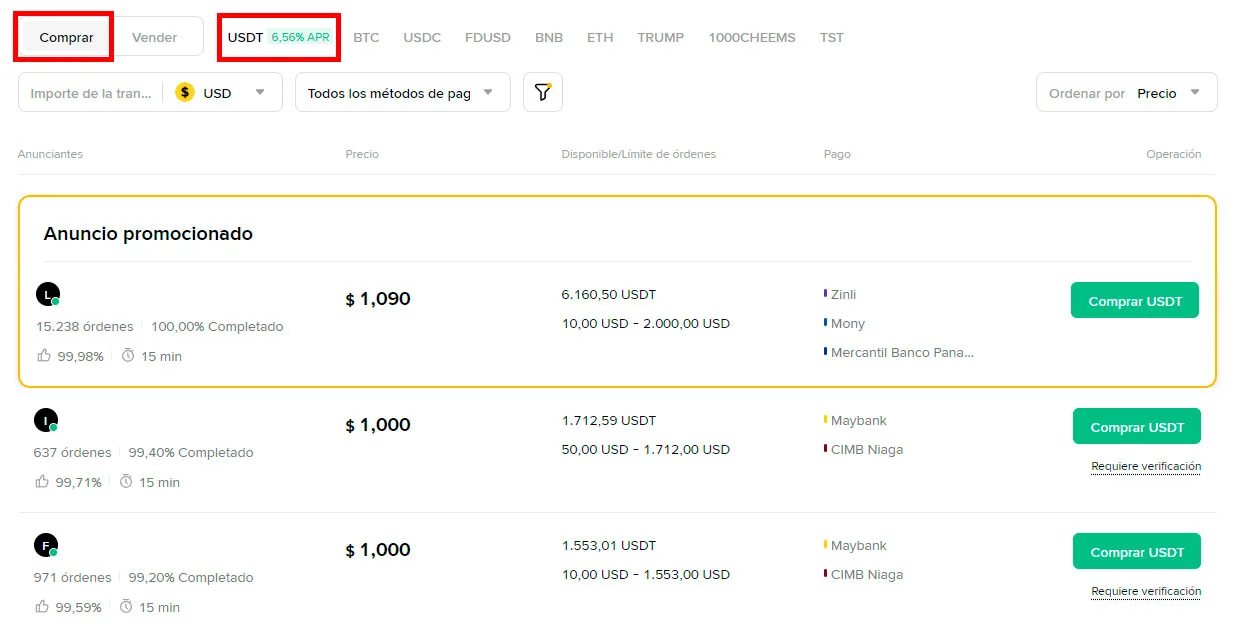Click the 50,00 USD - 1.712,00 USD limit
This screenshot has width=1236, height=629.
646,449
